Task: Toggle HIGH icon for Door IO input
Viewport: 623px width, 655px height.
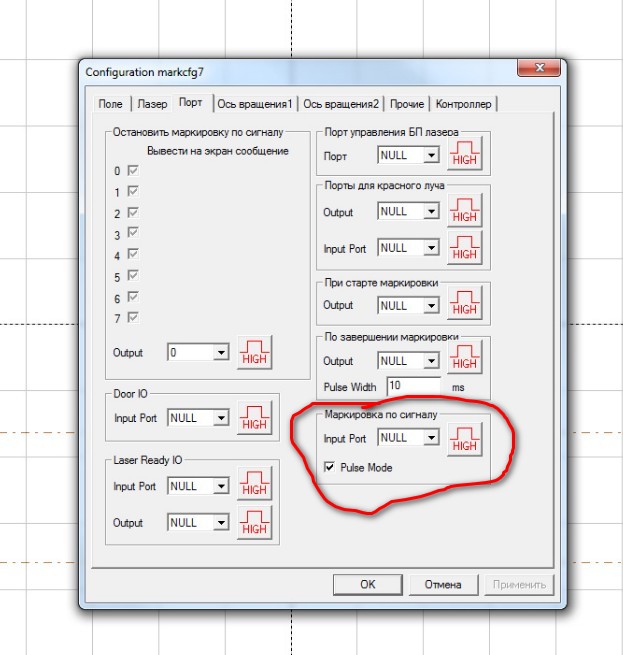Action: (254, 417)
